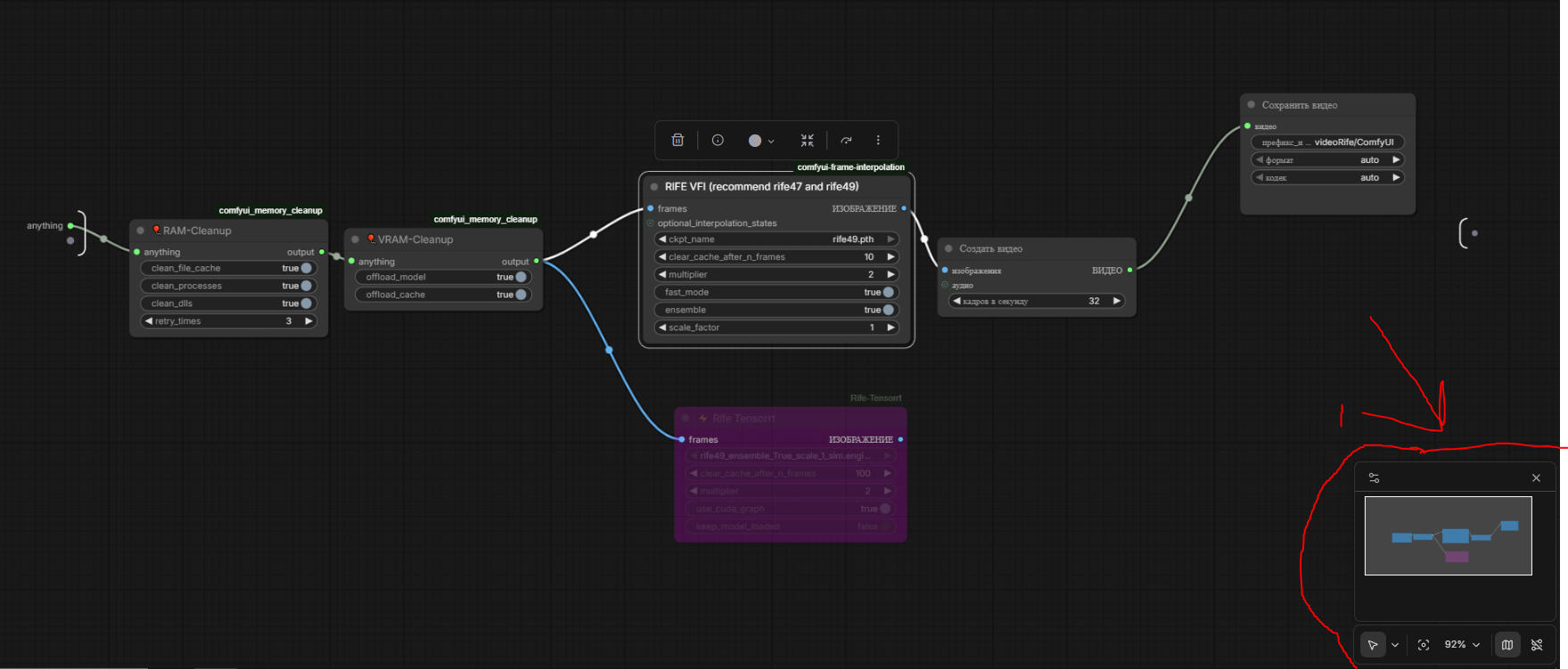Expand the cursor mode chevron

[1395, 645]
